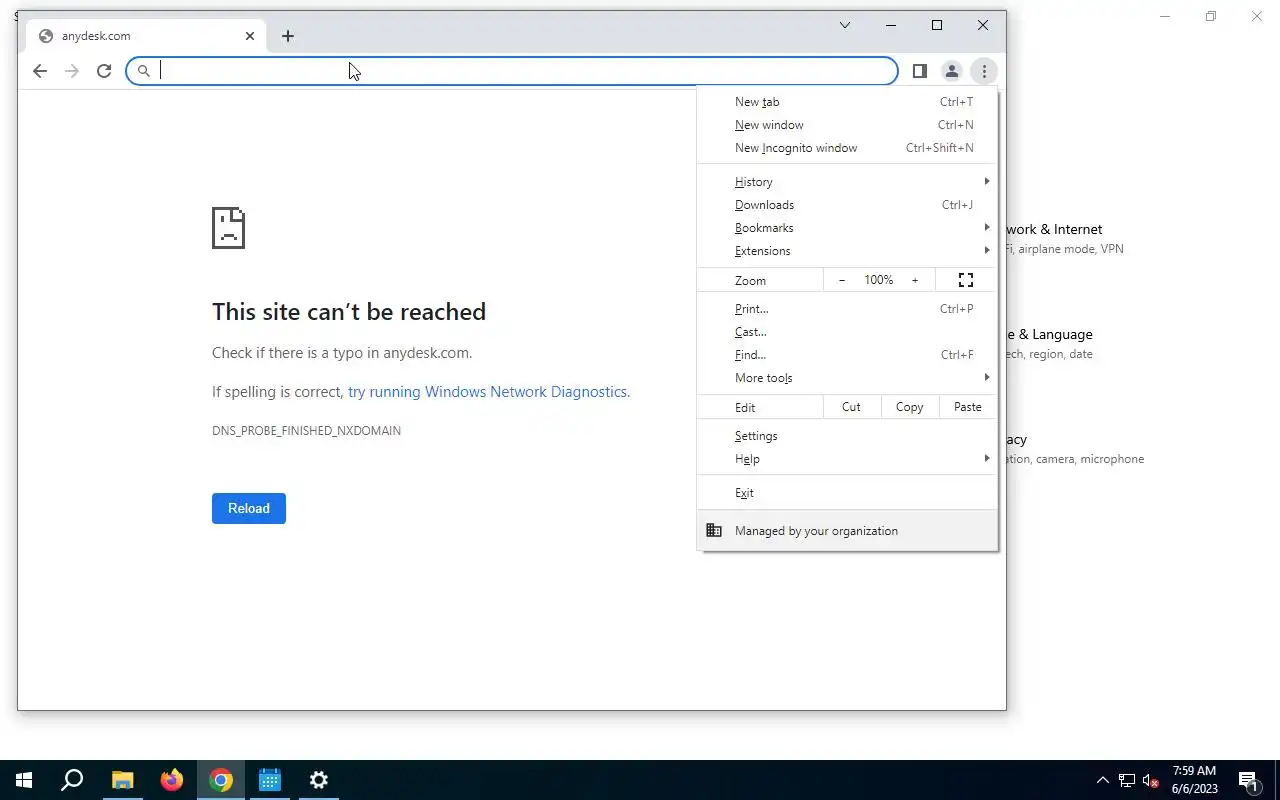Expand the Extensions submenu
This screenshot has height=800, width=1280.
(847, 251)
